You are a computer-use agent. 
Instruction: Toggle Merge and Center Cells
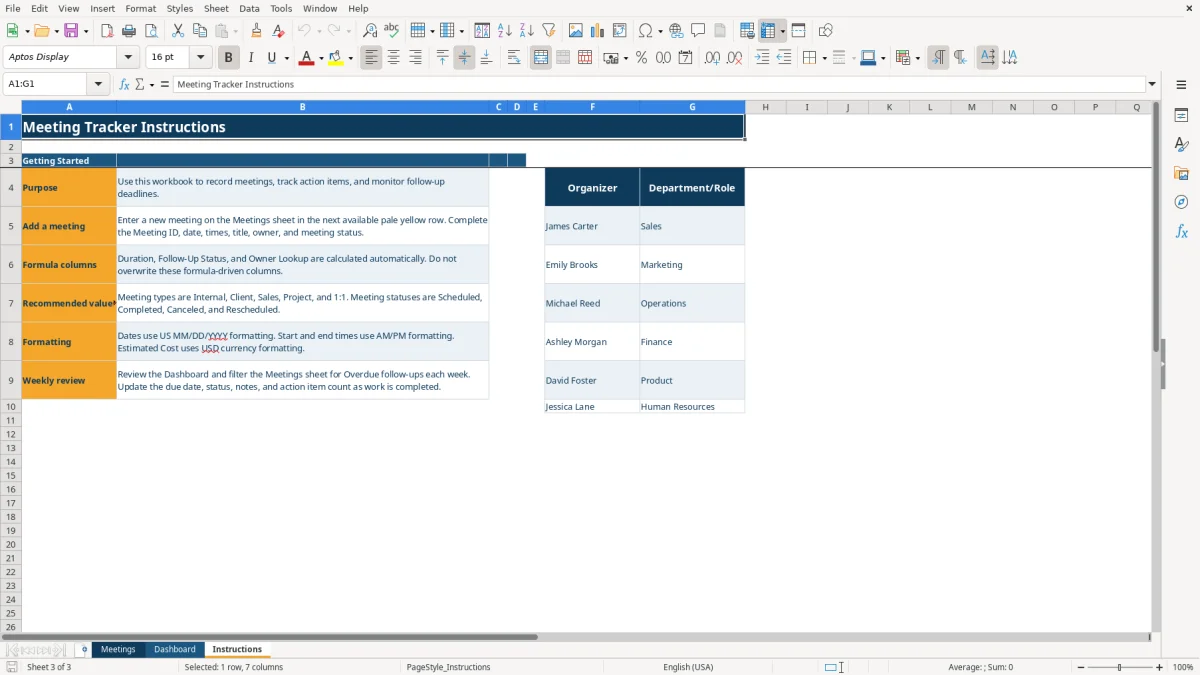click(x=541, y=58)
